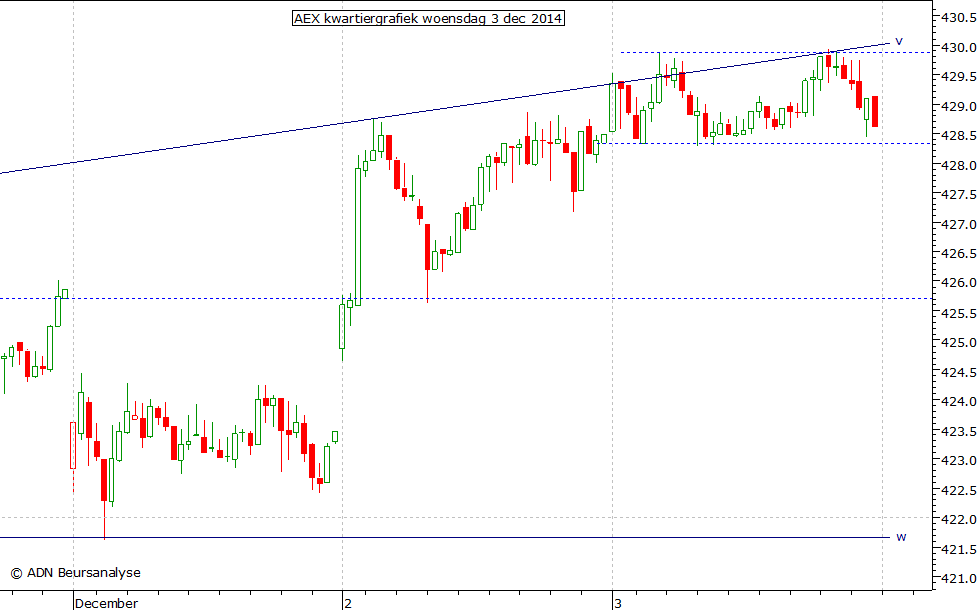The width and height of the screenshot is (980, 610).
Task: Click the 'w' support line label
Action: pos(901,537)
